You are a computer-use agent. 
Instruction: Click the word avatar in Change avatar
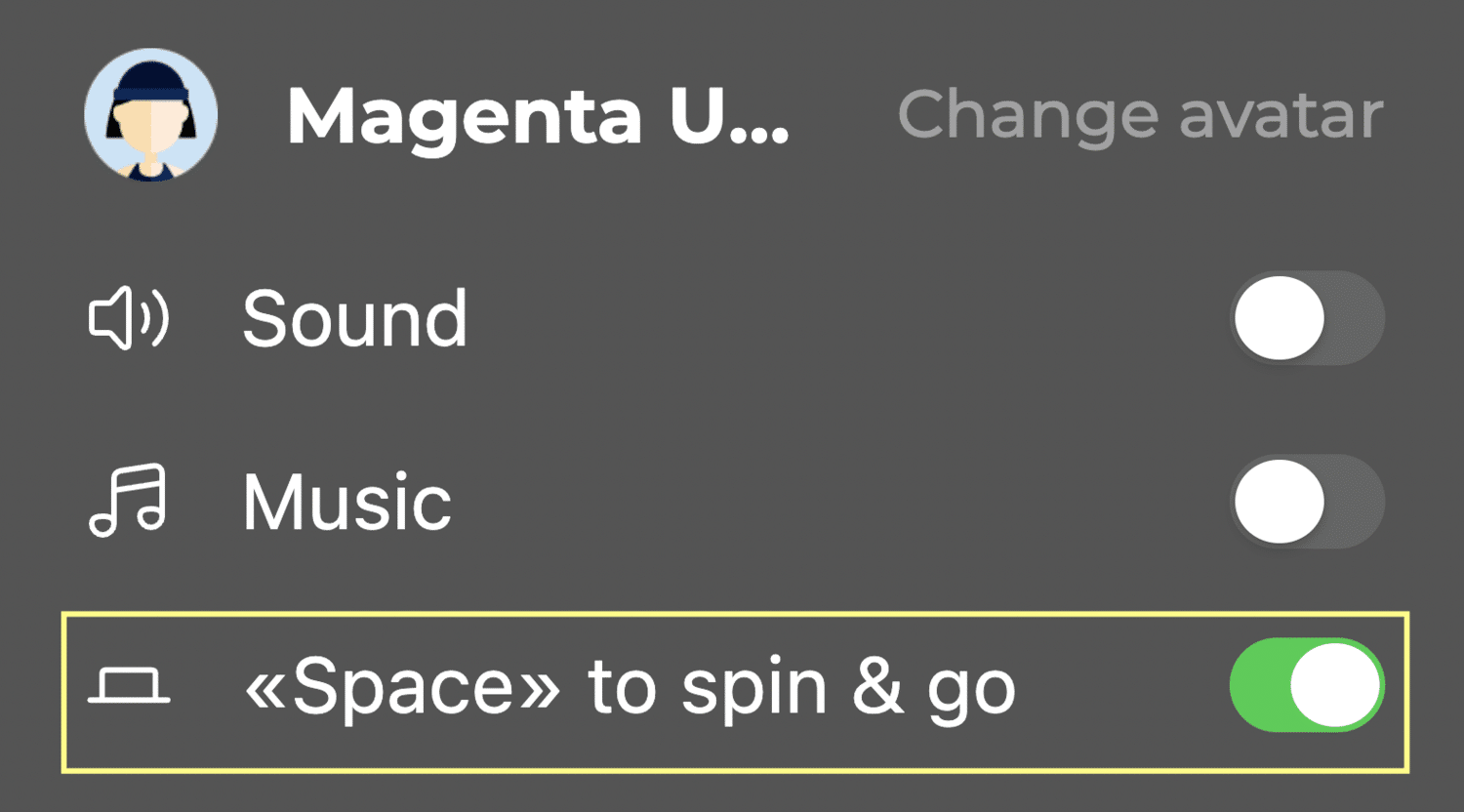[x=1281, y=115]
